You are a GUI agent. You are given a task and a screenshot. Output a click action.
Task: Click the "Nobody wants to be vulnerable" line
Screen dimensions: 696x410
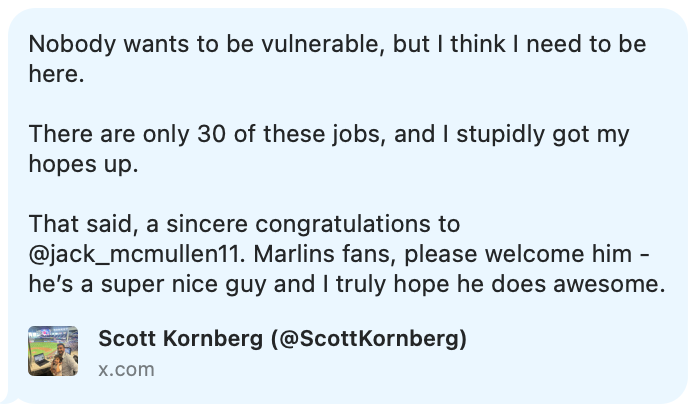click(336, 45)
